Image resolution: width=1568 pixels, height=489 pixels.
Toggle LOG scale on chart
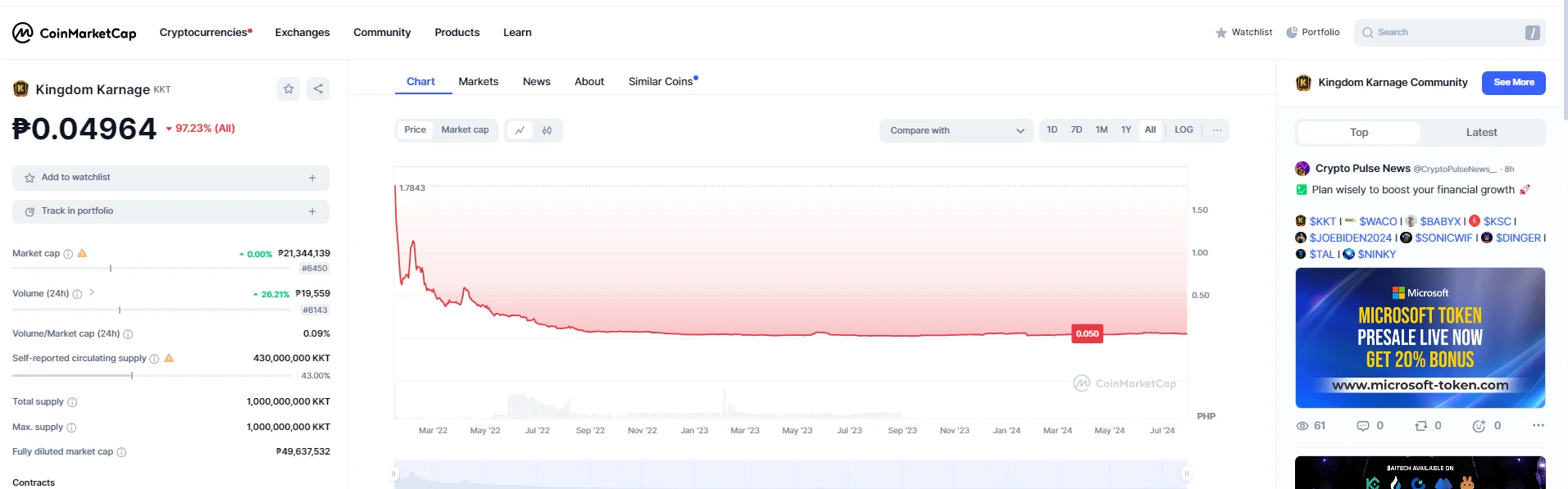[1184, 130]
